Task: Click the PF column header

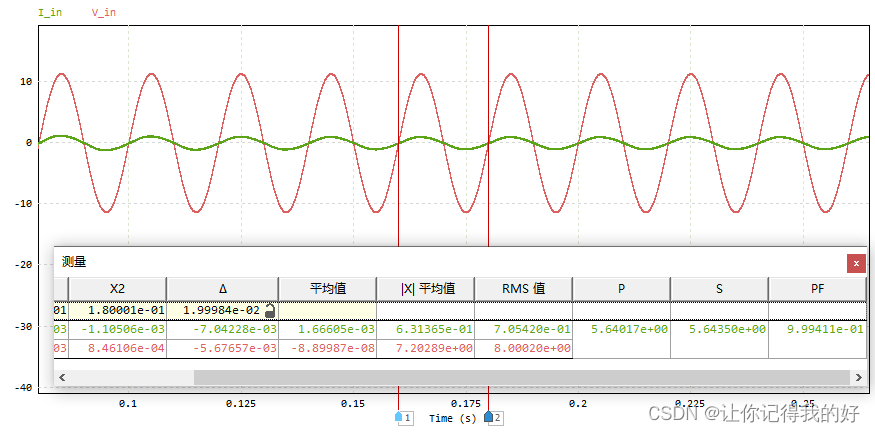Action: click(818, 289)
